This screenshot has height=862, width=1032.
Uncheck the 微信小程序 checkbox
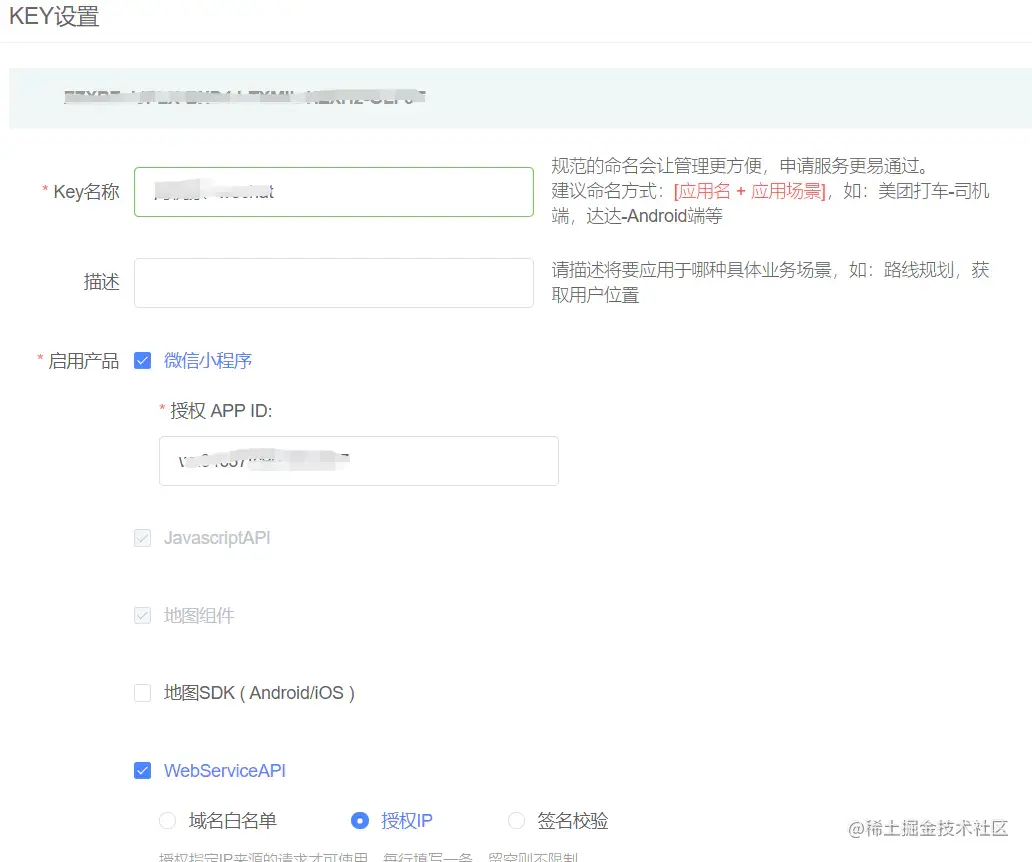tap(142, 361)
